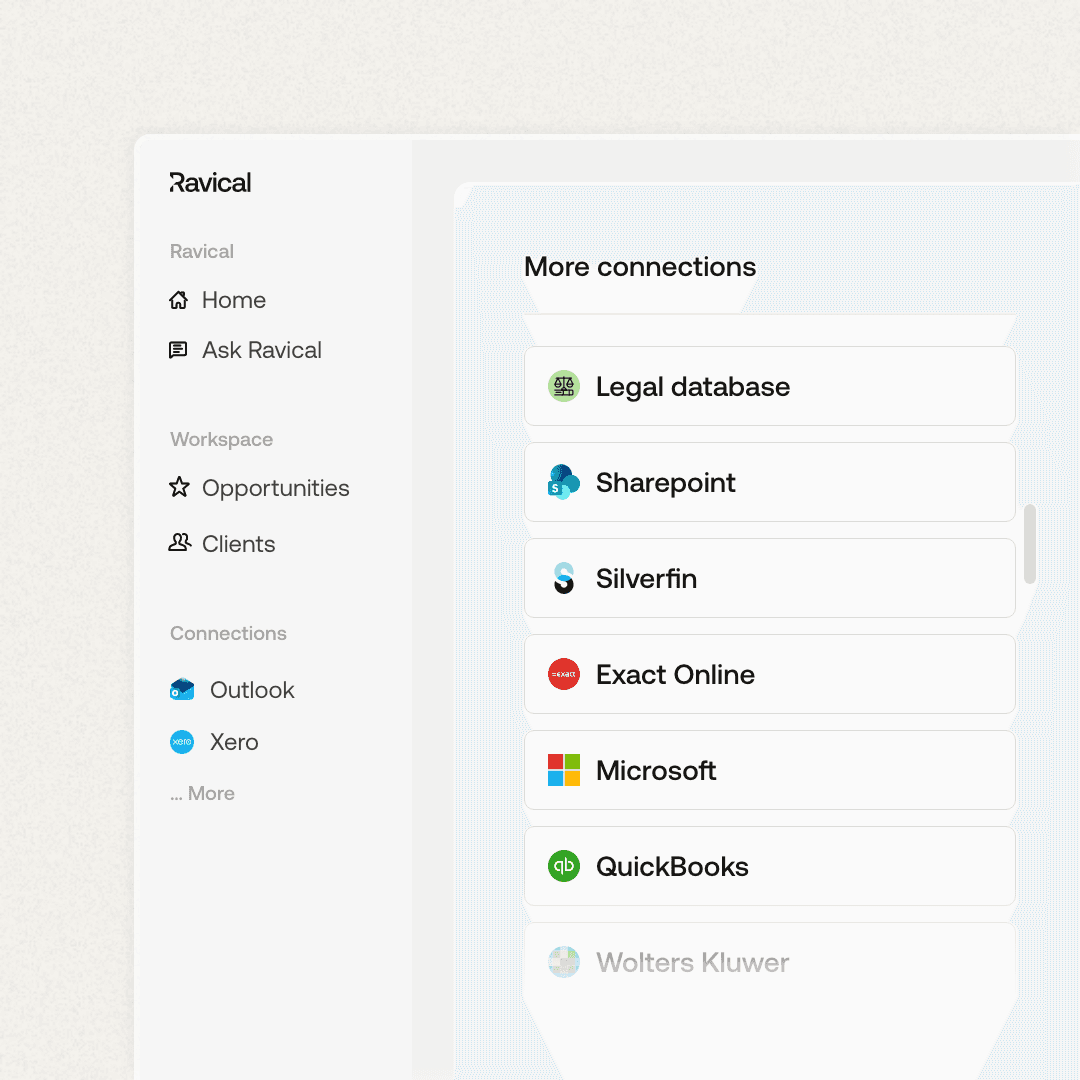
Task: Click the Xero logo icon
Action: (182, 742)
